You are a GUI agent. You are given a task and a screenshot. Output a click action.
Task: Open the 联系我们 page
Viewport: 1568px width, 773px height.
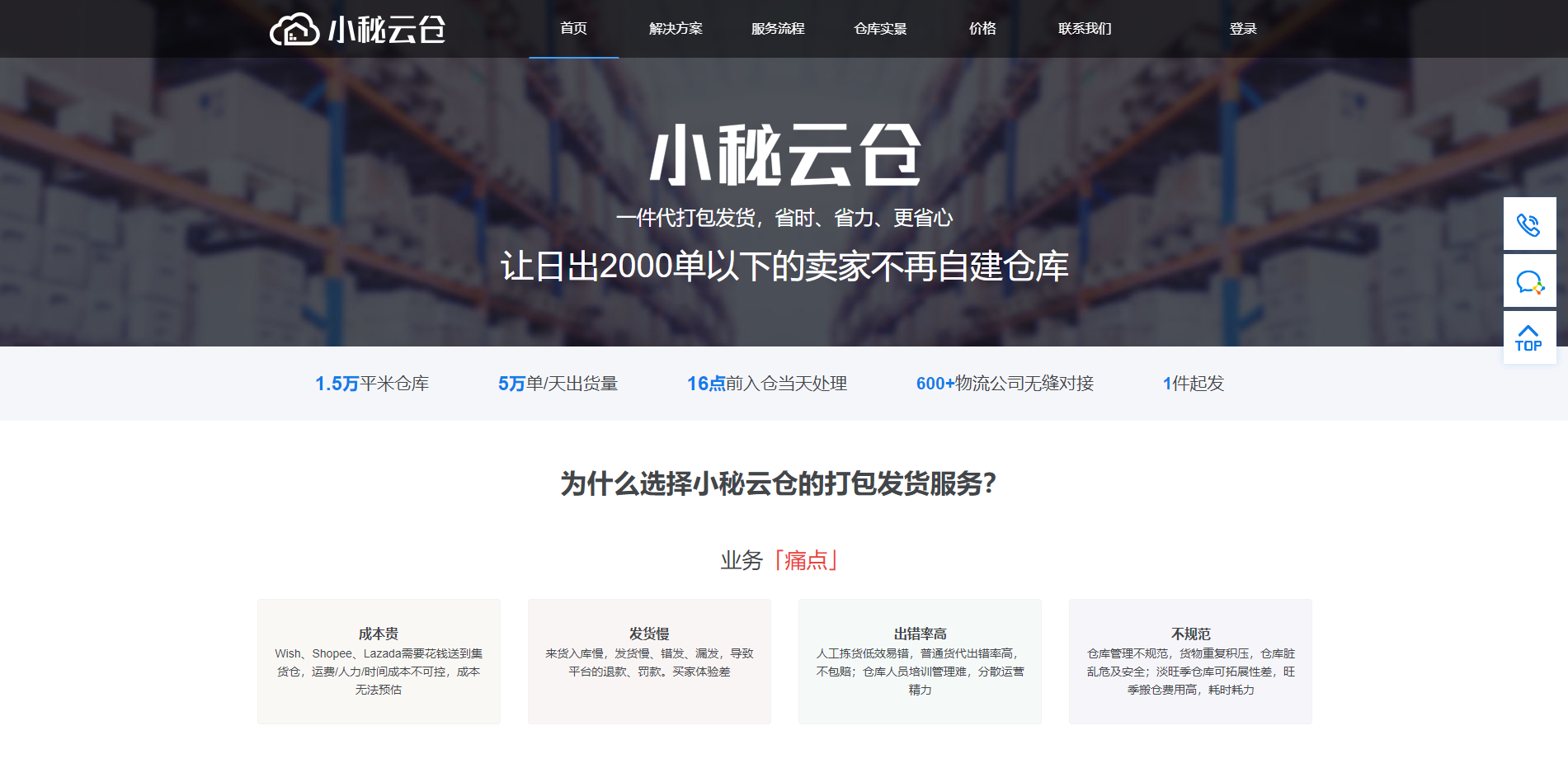tap(1085, 28)
